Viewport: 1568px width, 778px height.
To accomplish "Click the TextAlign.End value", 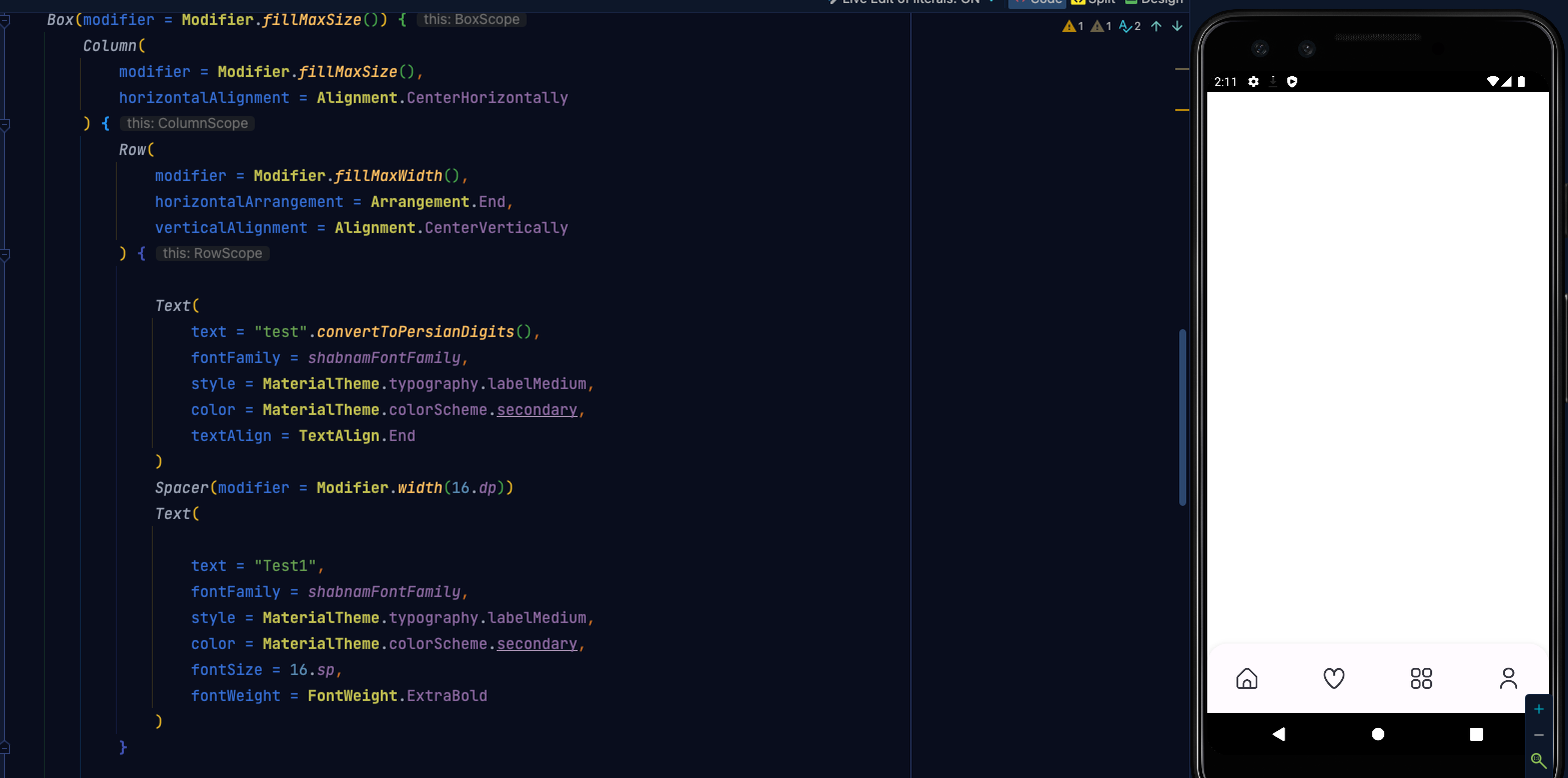I will pos(357,436).
